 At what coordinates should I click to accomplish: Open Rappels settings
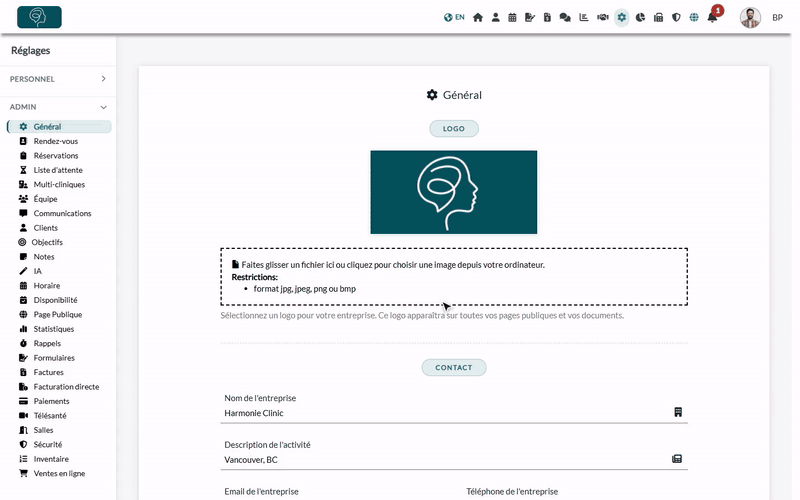pos(47,343)
